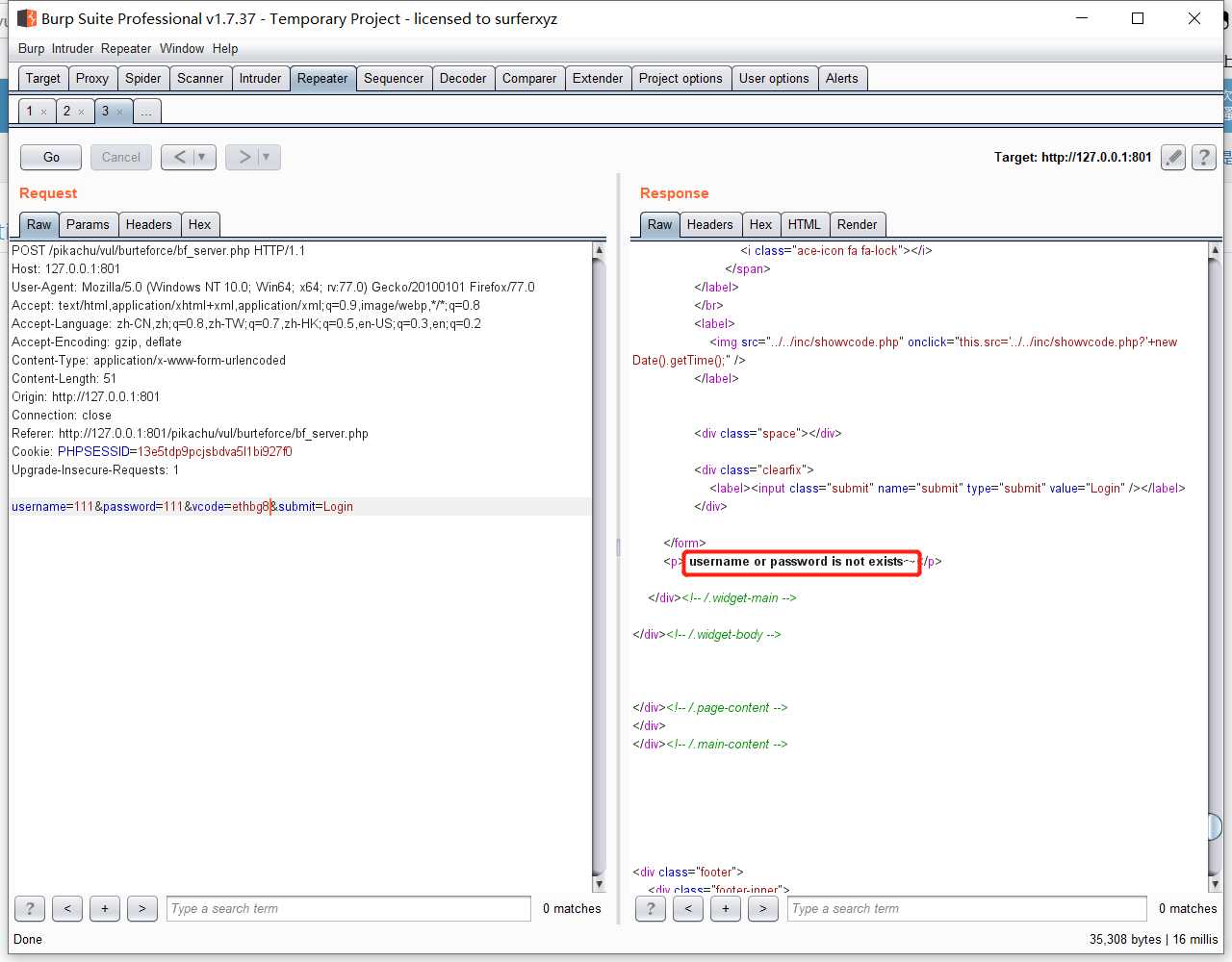The width and height of the screenshot is (1232, 962).
Task: Open the Help menu
Action: tap(225, 48)
